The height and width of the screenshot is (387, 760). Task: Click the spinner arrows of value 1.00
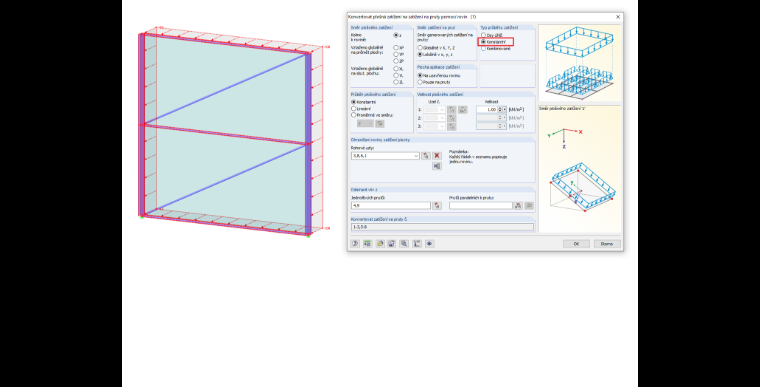pos(500,110)
